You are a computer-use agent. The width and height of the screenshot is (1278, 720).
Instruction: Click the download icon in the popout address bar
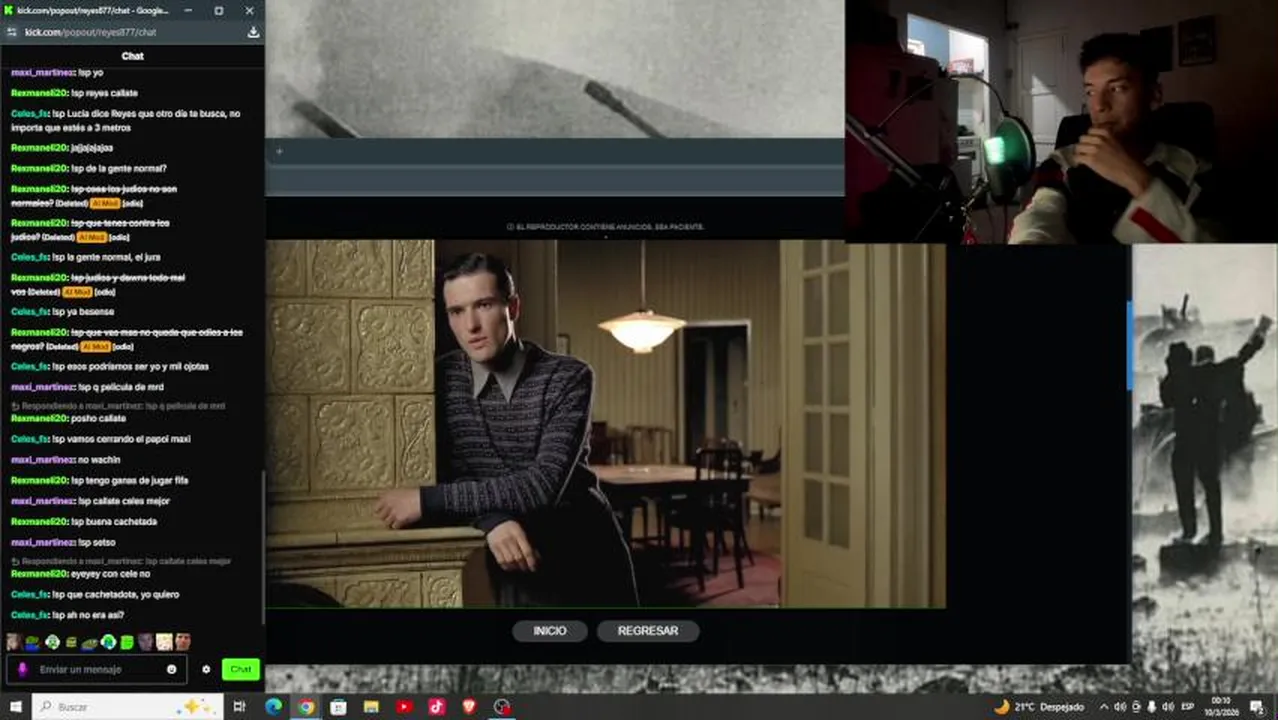[253, 32]
